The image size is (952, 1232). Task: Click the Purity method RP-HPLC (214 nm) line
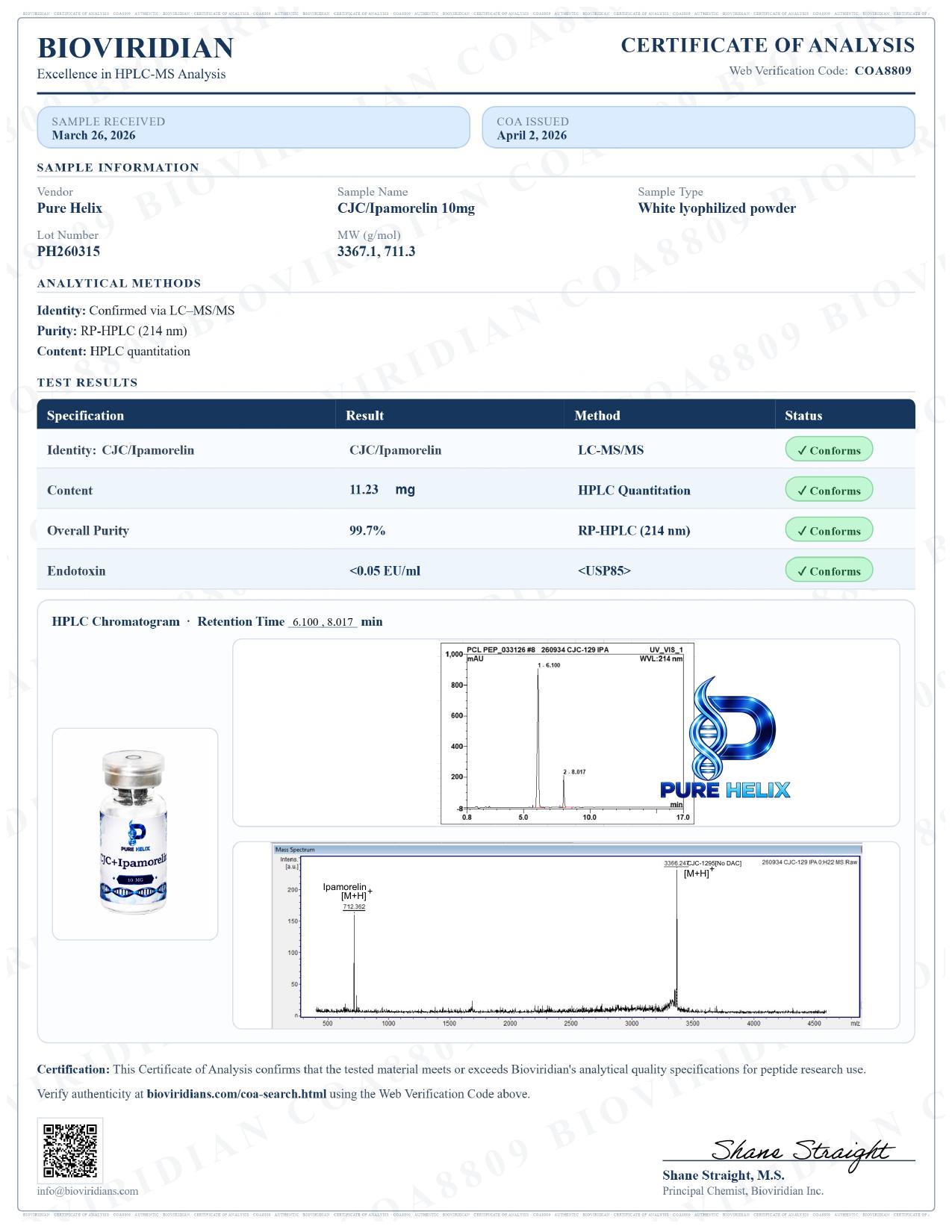click(112, 331)
